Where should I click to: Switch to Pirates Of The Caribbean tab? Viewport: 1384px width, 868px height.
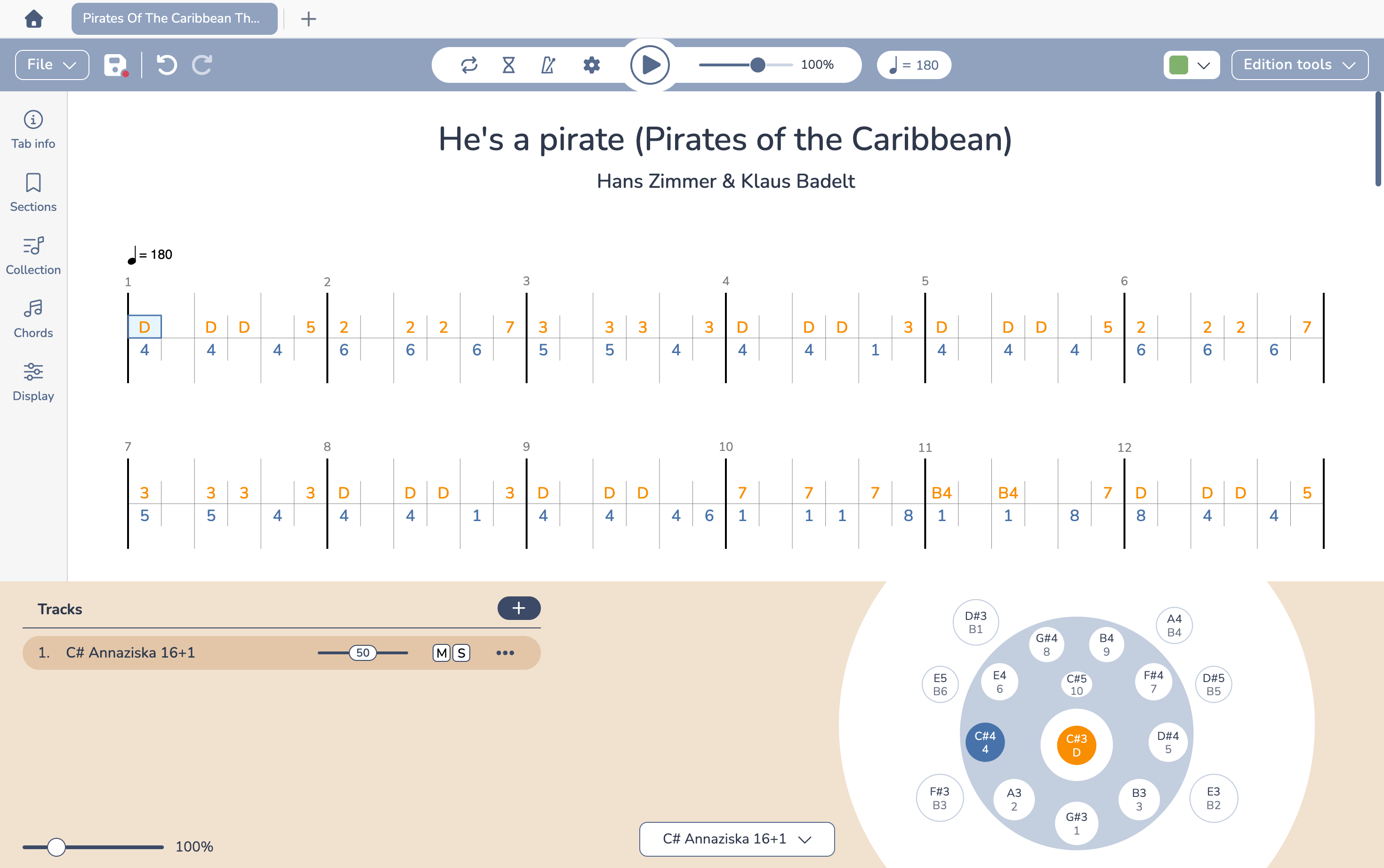coord(175,19)
